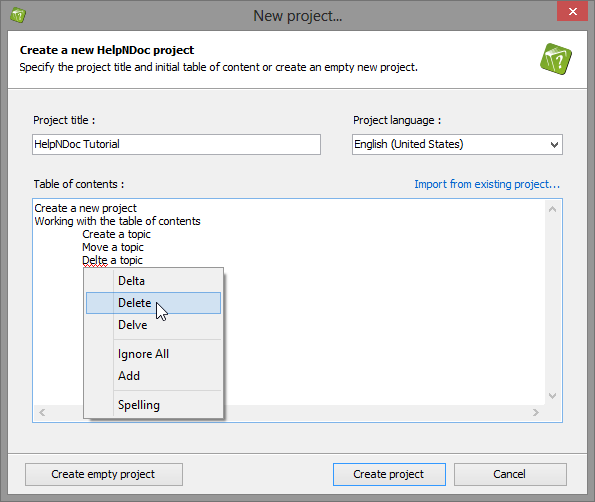
Task: Click Create project button
Action: [389, 474]
